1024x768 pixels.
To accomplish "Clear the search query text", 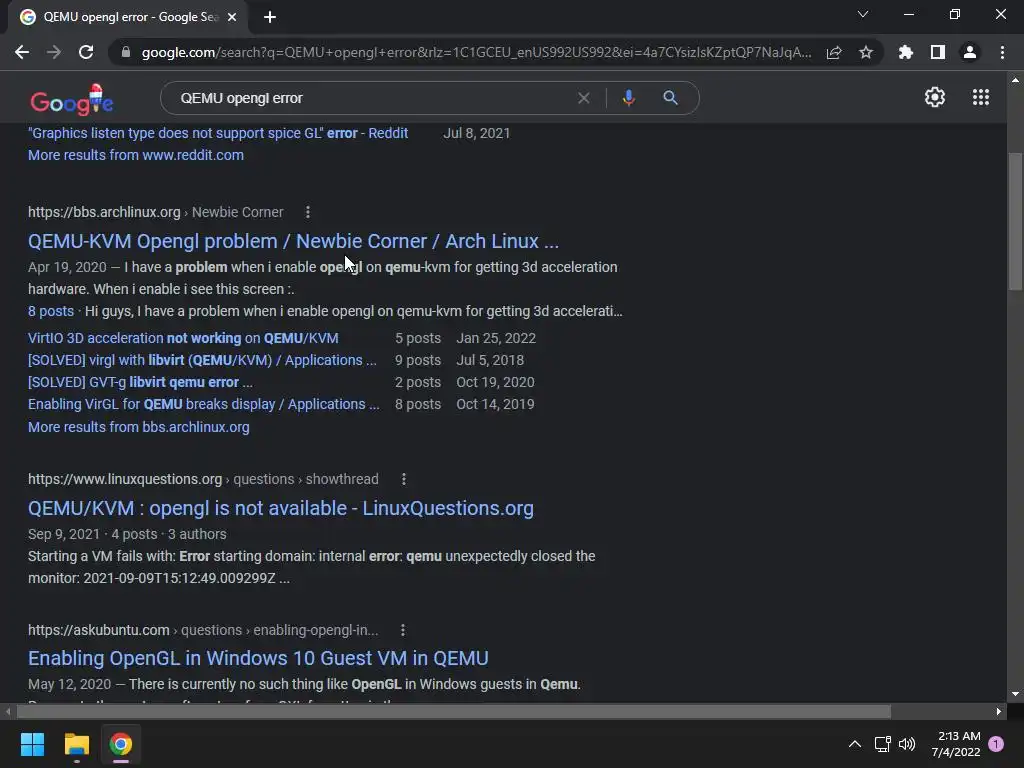I will (584, 98).
